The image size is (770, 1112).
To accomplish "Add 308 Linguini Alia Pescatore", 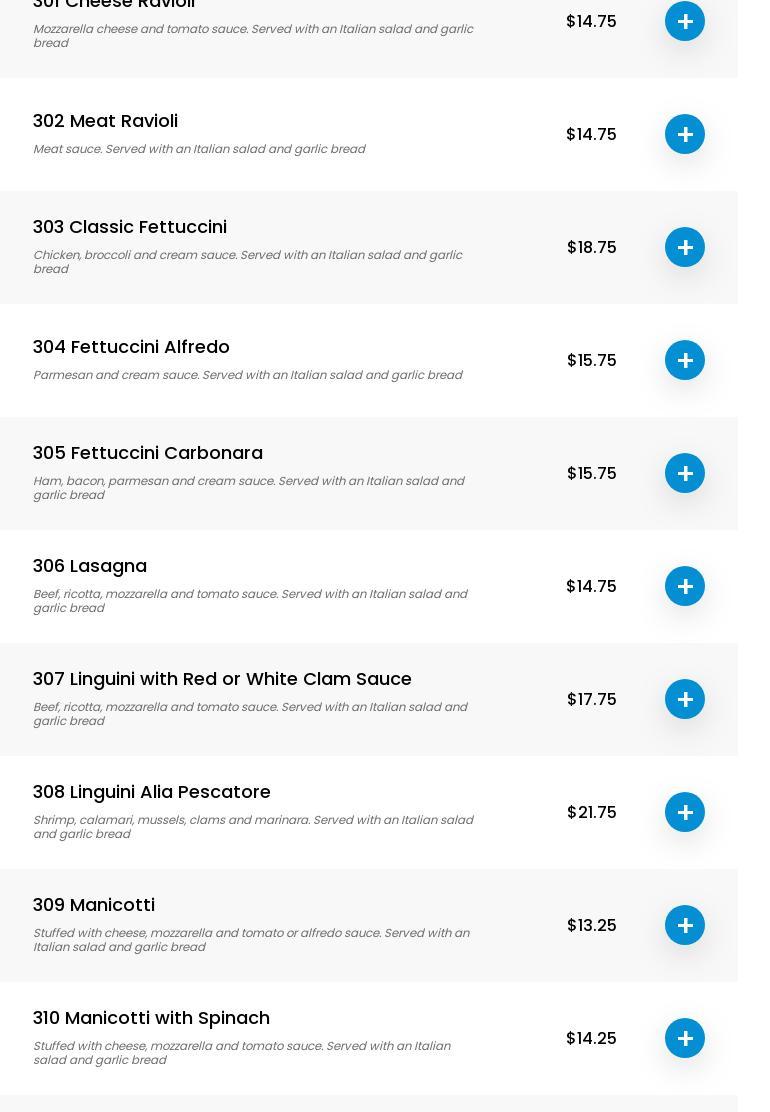I will coord(685,812).
